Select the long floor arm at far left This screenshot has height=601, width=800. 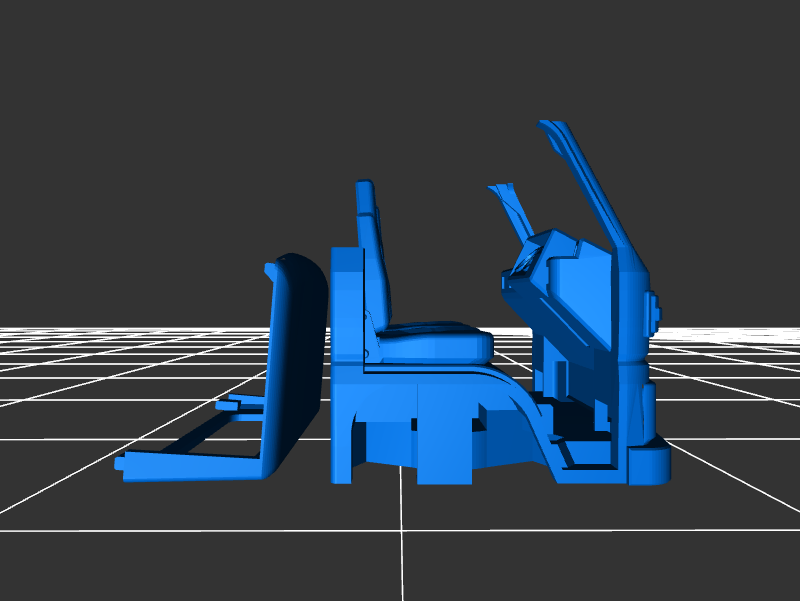click(190, 462)
